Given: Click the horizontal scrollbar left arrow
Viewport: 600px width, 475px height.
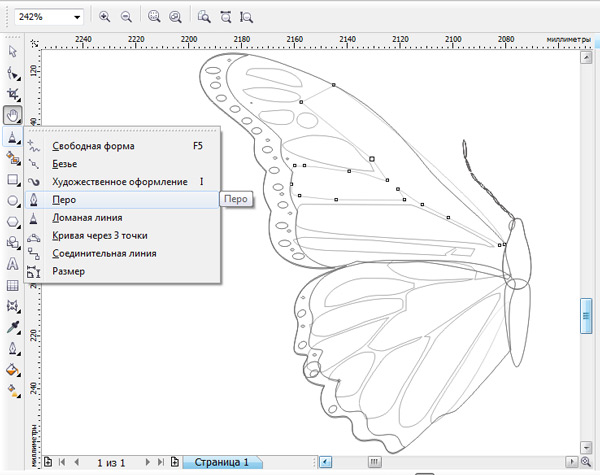Looking at the screenshot, I should 325,462.
